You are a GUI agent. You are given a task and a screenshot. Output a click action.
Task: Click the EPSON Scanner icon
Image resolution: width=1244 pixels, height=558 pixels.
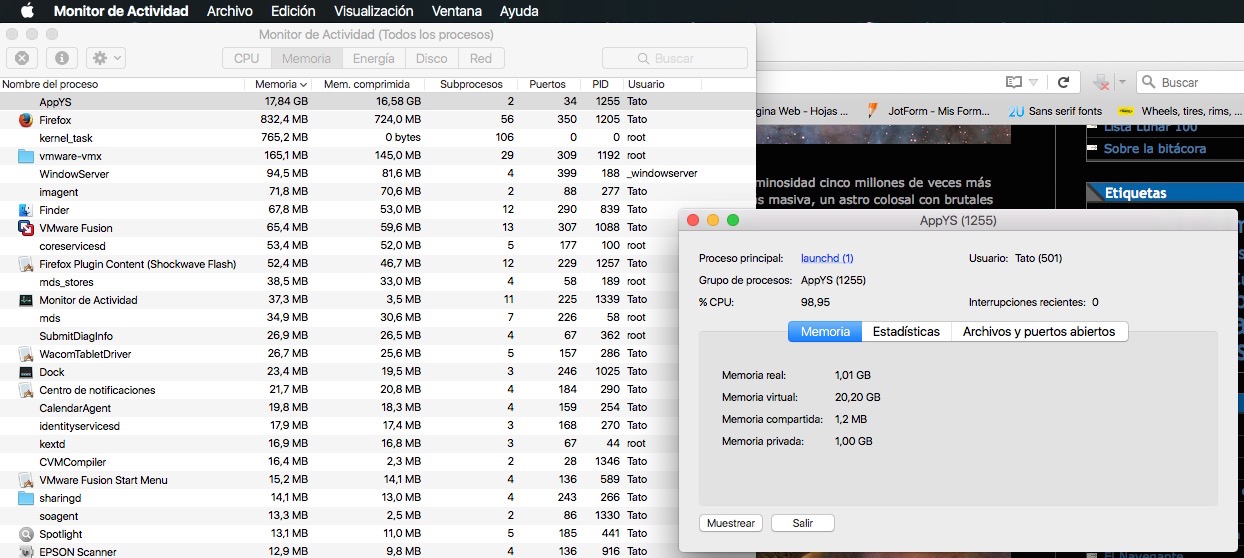point(26,551)
